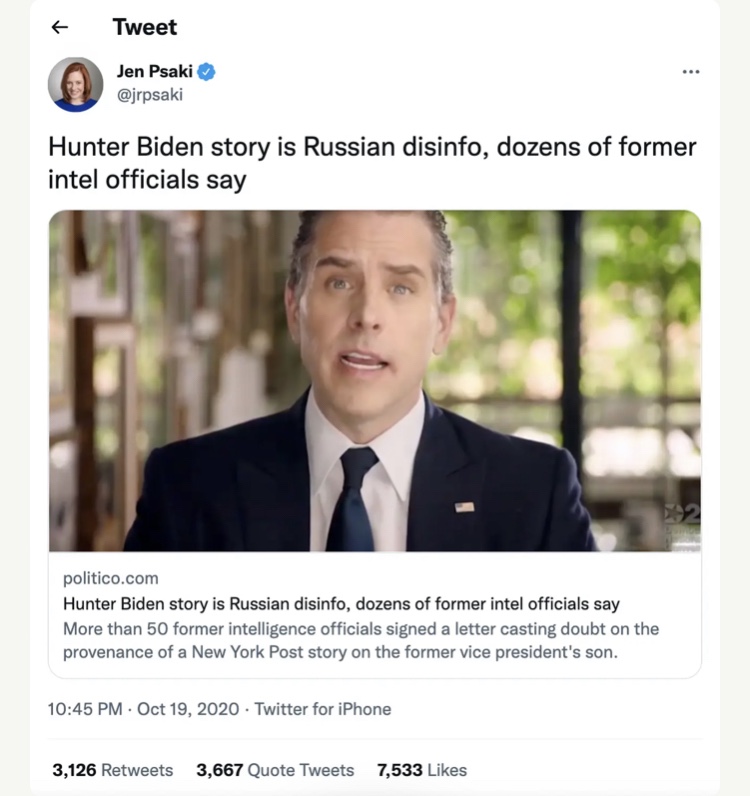
Task: Click the Tweet page header title
Action: click(145, 27)
